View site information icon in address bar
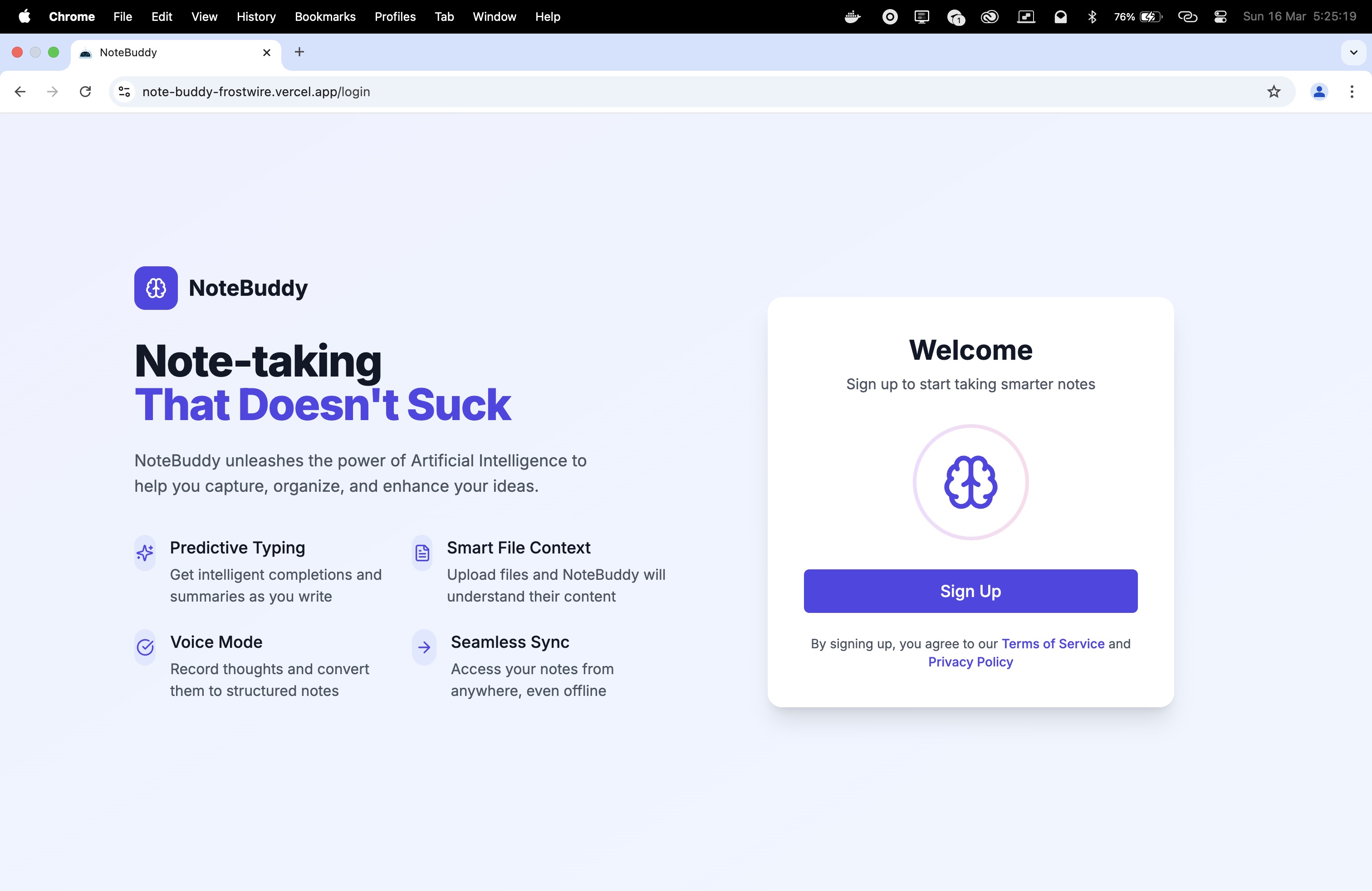This screenshot has height=891, width=1372. tap(124, 92)
